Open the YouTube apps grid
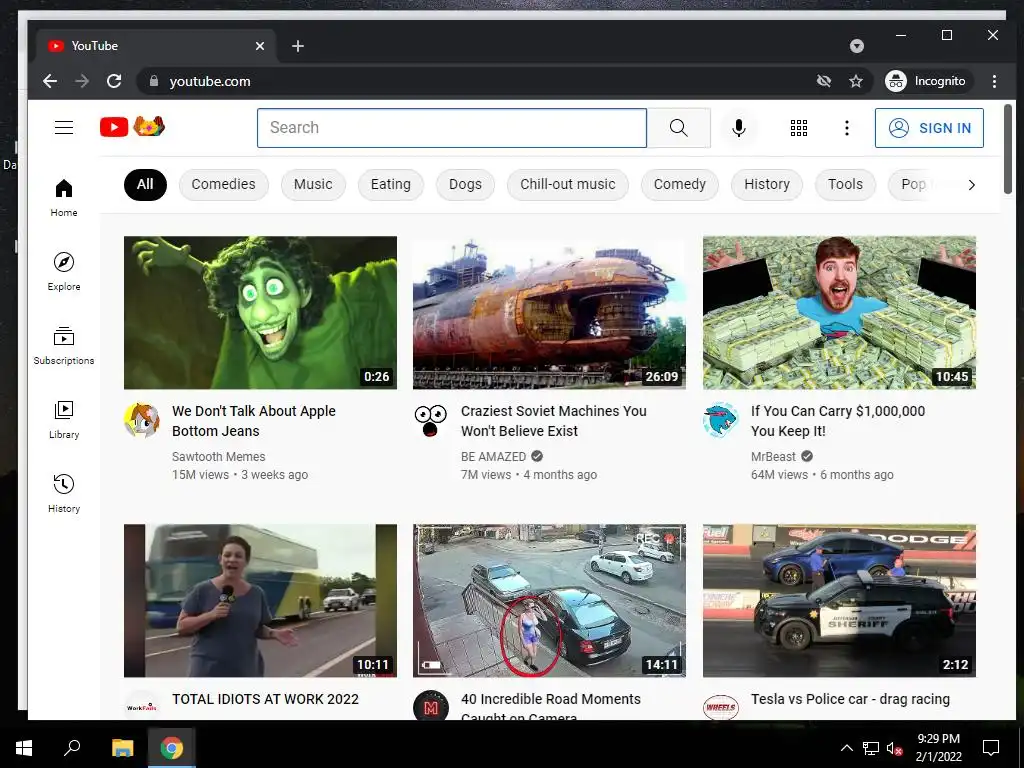 799,128
